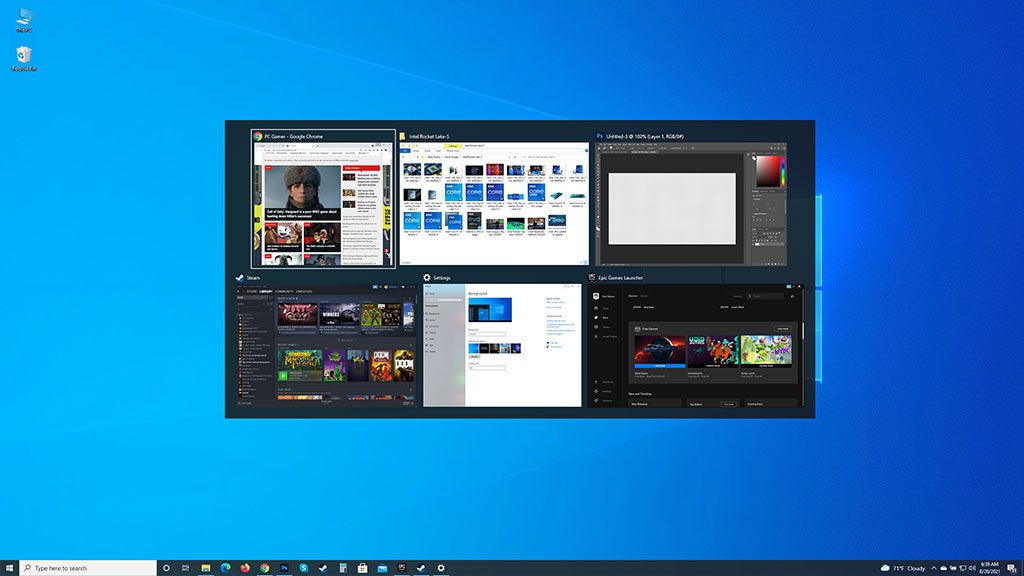Mute the volume via the system tray speaker
This screenshot has height=576, width=1024.
pos(971,567)
